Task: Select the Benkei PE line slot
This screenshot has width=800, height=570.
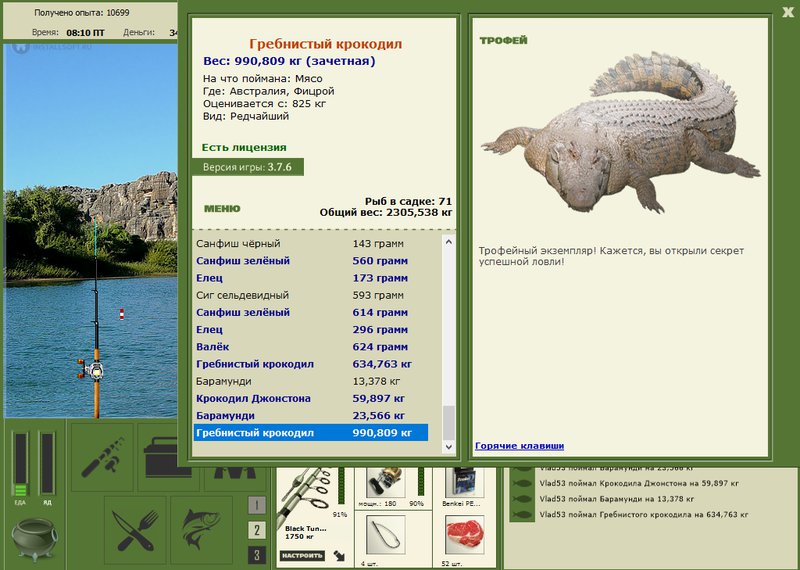Action: [462, 482]
